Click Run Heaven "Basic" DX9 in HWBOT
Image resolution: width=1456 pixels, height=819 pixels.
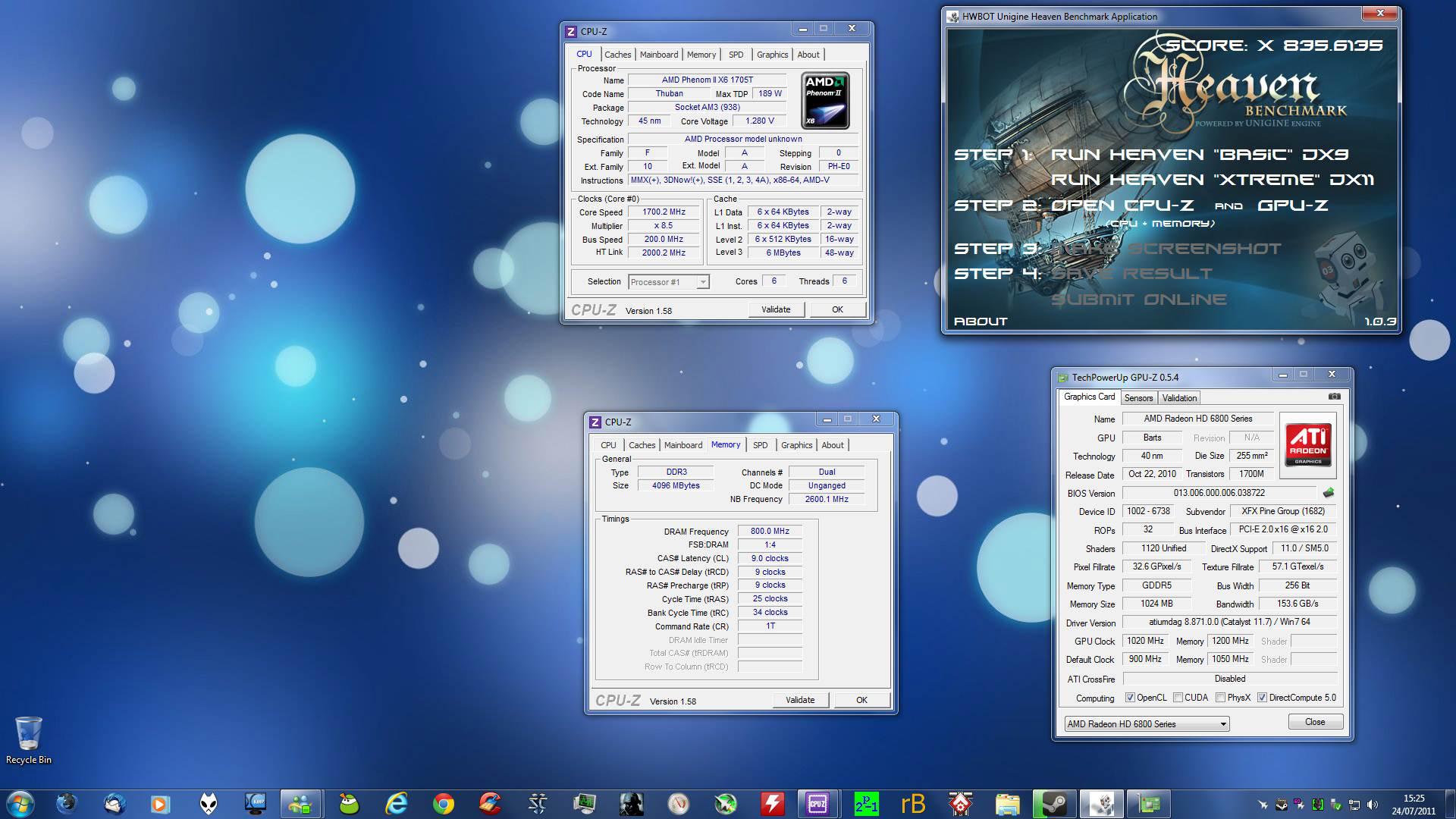pos(1199,155)
